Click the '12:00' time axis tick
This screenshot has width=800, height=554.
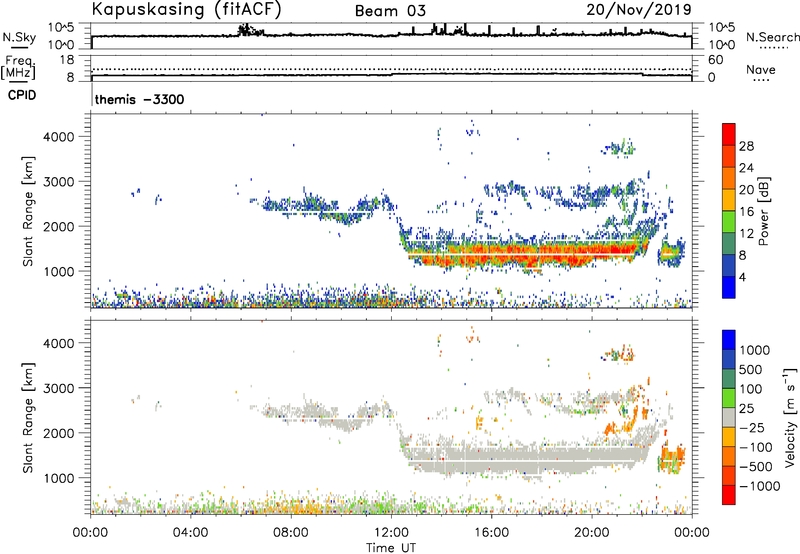(391, 533)
